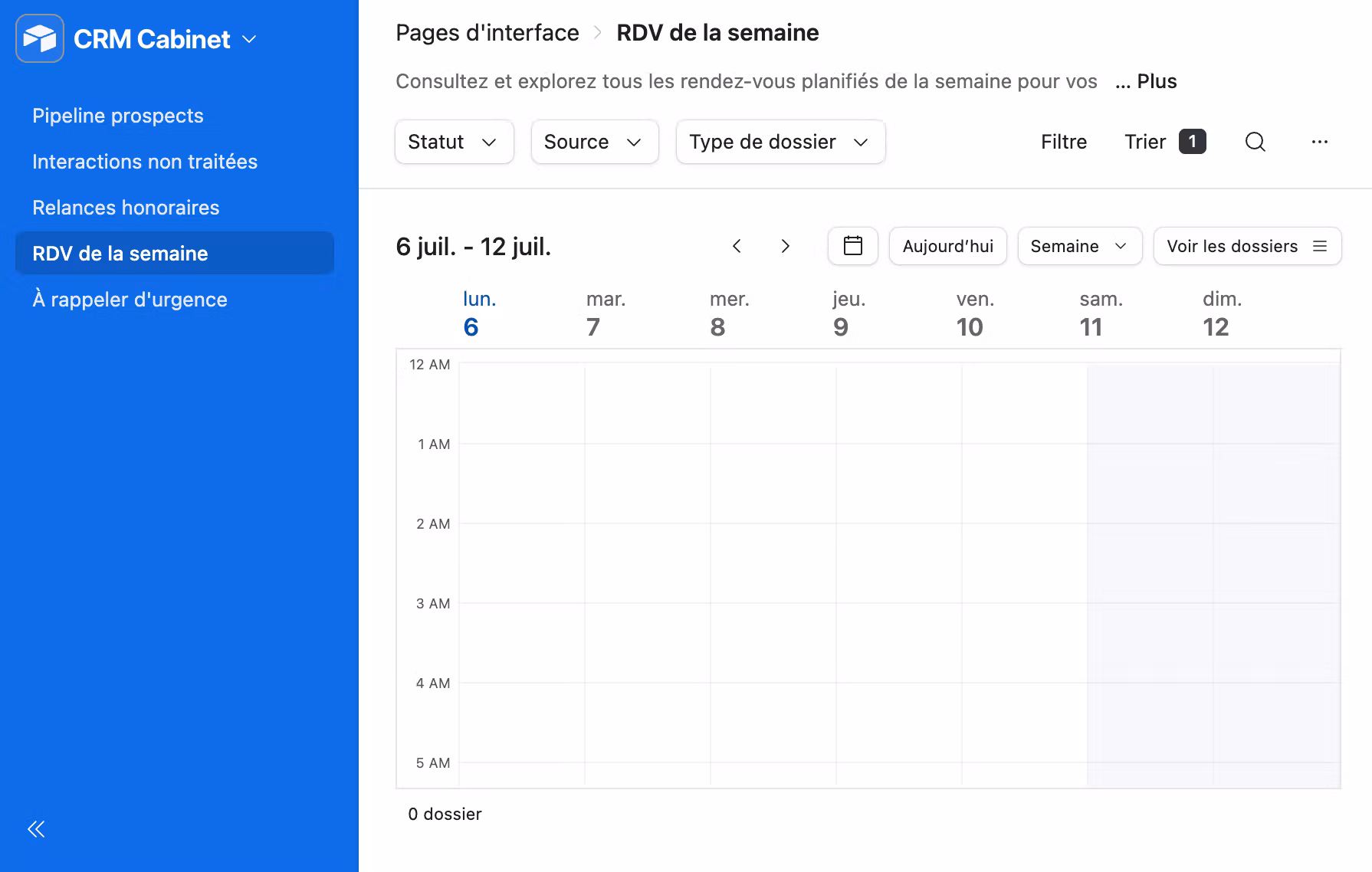The image size is (1372, 872).
Task: Expand the Type de dossier dropdown
Action: [x=780, y=142]
